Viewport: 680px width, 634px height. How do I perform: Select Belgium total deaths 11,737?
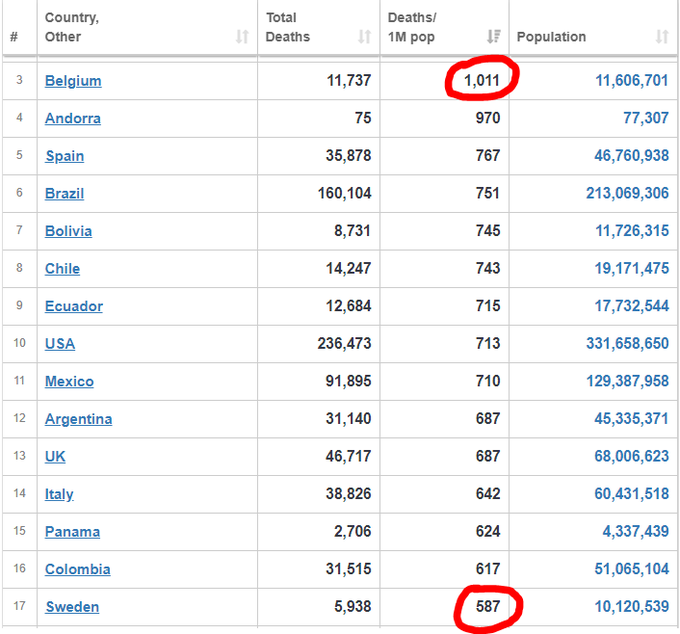(349, 81)
